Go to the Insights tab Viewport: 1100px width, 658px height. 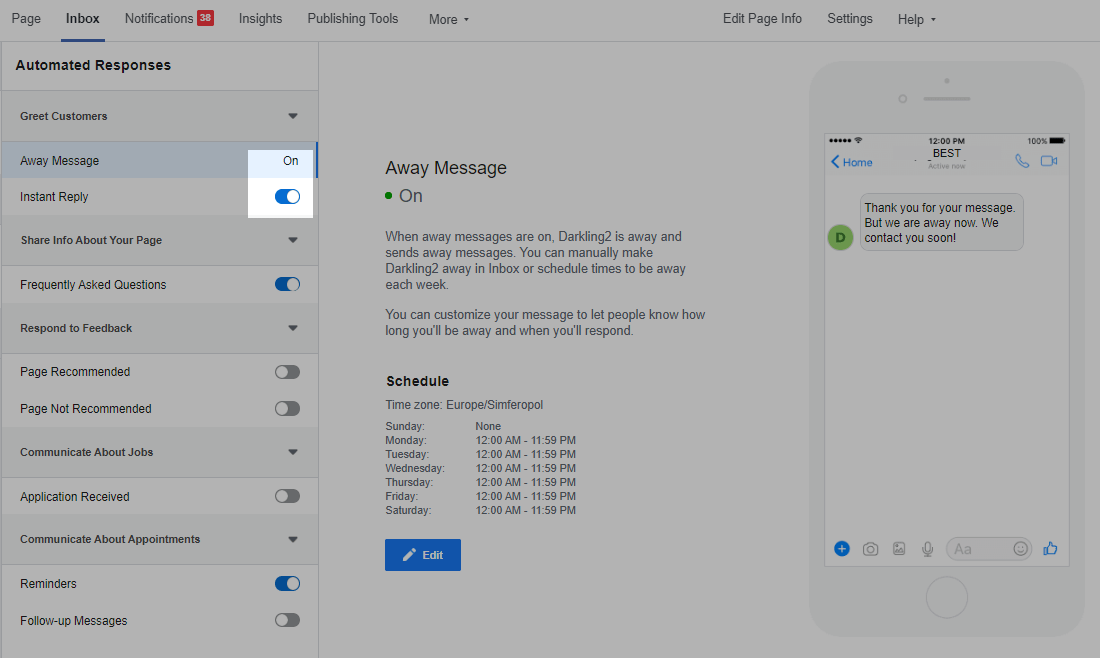[260, 19]
